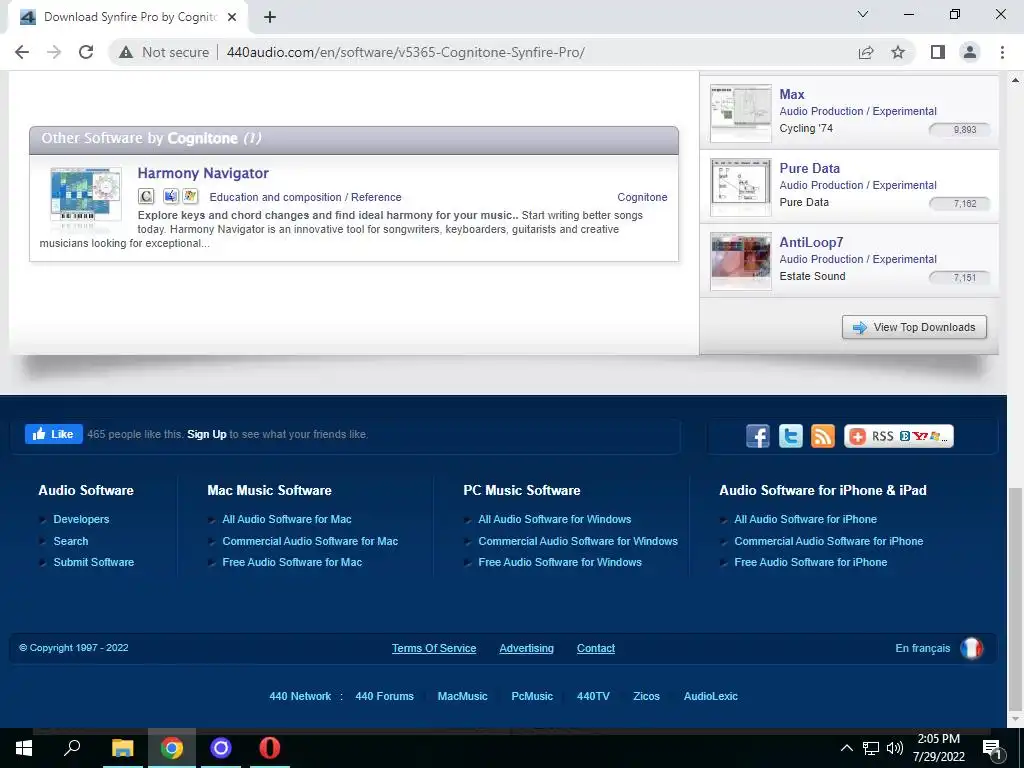Viewport: 1024px width, 768px height.
Task: Open Chrome three-dot menu
Action: pos(1002,52)
